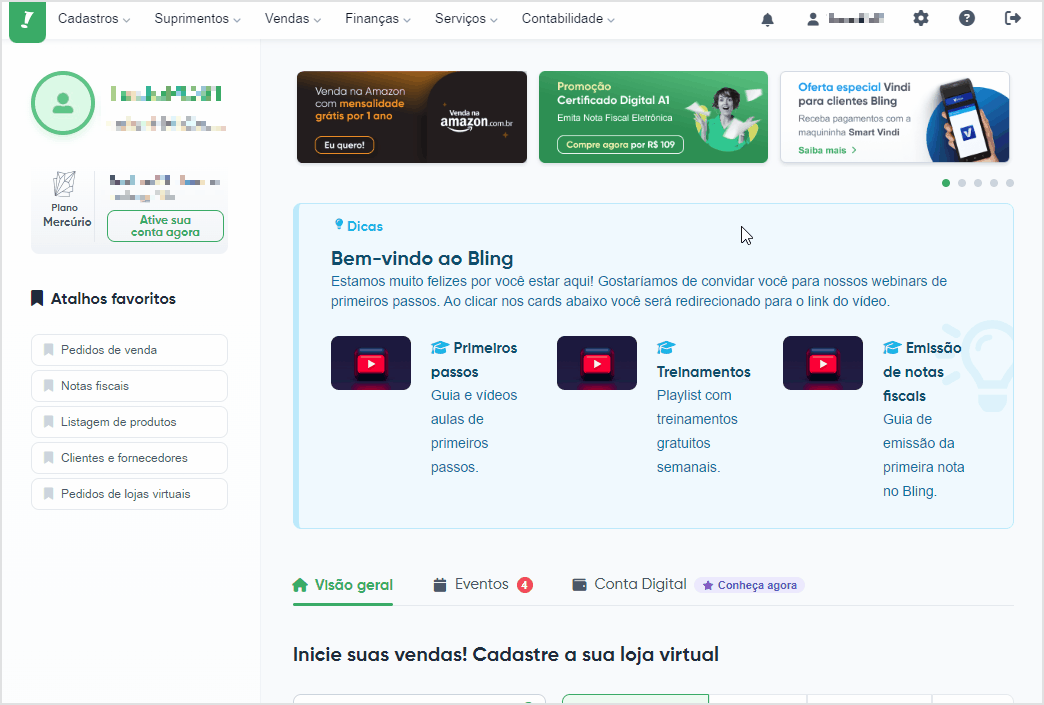Click the logout exit icon
1044x705 pixels.
pos(1013,19)
